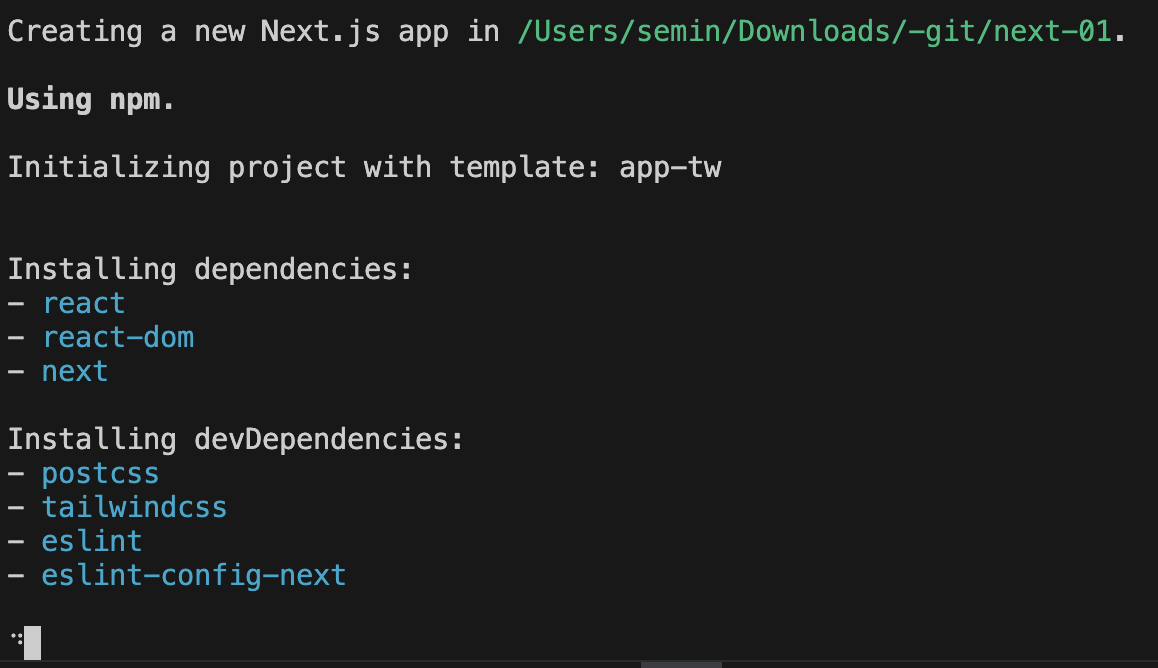Click the 'Installing dependencies:' heading
This screenshot has height=668, width=1158.
click(210, 269)
